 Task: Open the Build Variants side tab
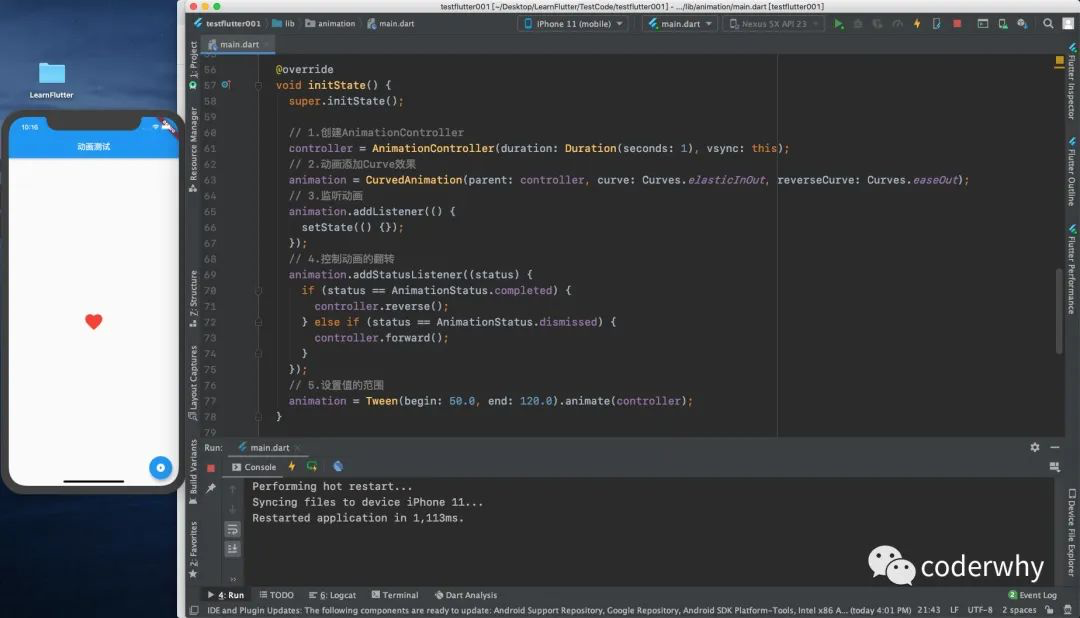pyautogui.click(x=194, y=472)
